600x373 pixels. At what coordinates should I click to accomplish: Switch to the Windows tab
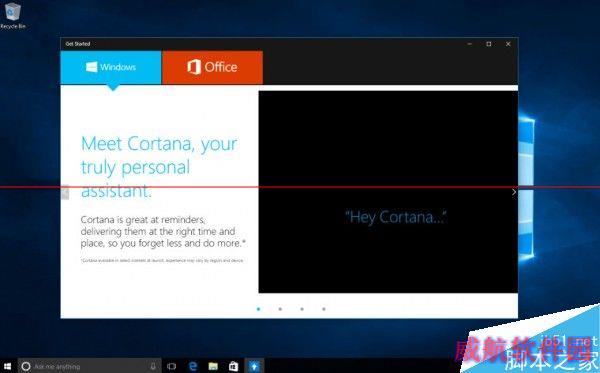(x=111, y=67)
